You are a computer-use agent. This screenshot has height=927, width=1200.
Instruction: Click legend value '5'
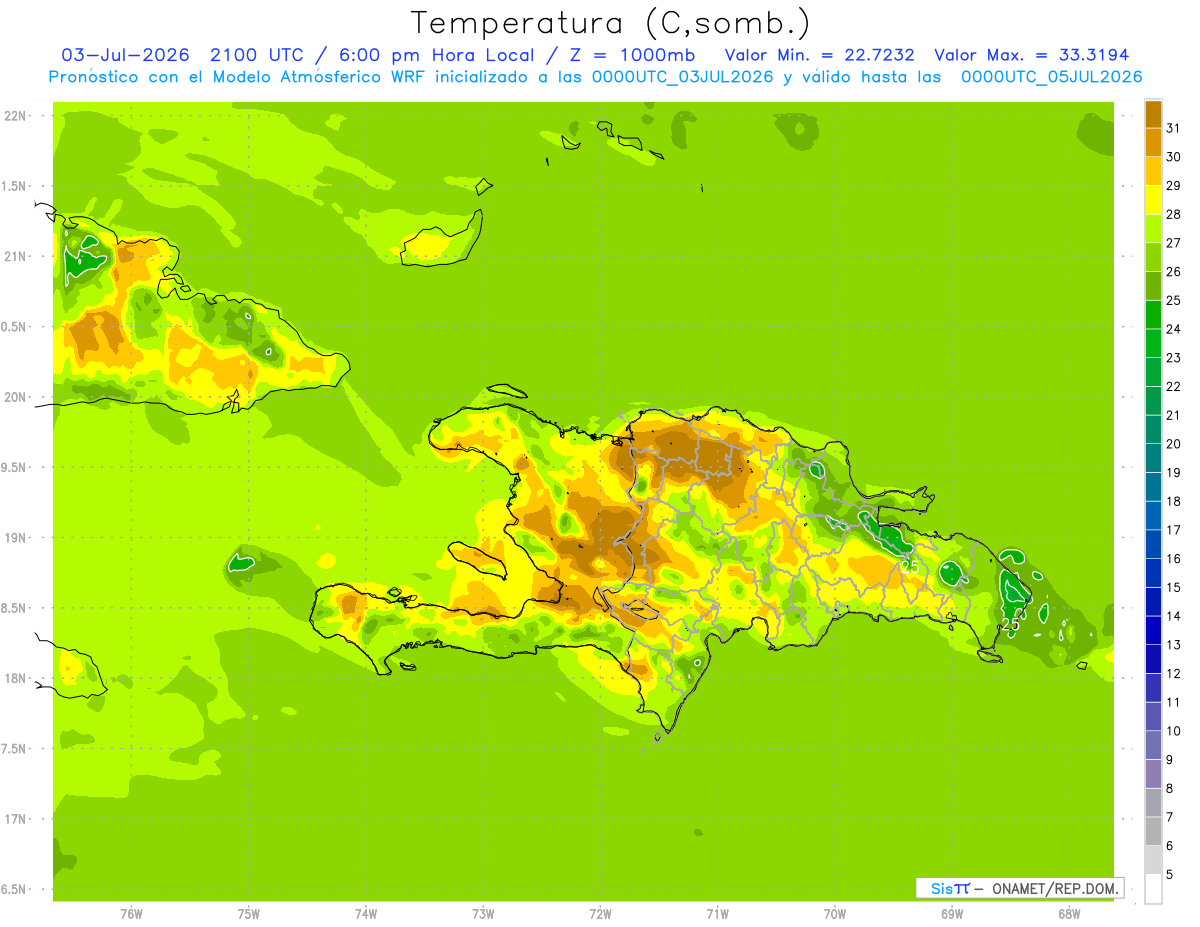coord(1171,874)
